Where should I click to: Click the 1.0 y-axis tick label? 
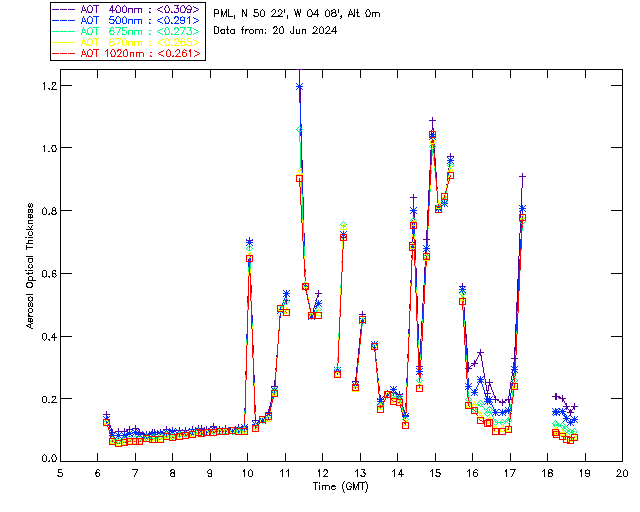click(49, 148)
